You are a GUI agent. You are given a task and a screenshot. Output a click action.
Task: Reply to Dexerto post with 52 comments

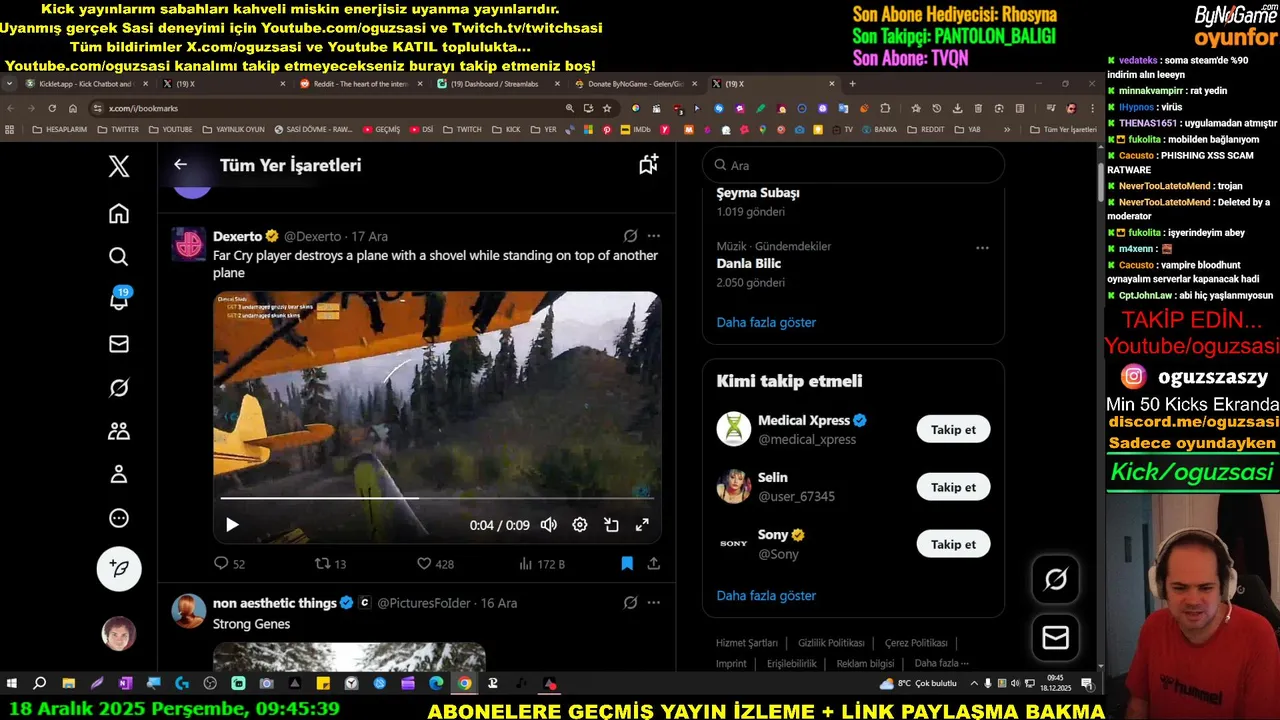(x=229, y=564)
